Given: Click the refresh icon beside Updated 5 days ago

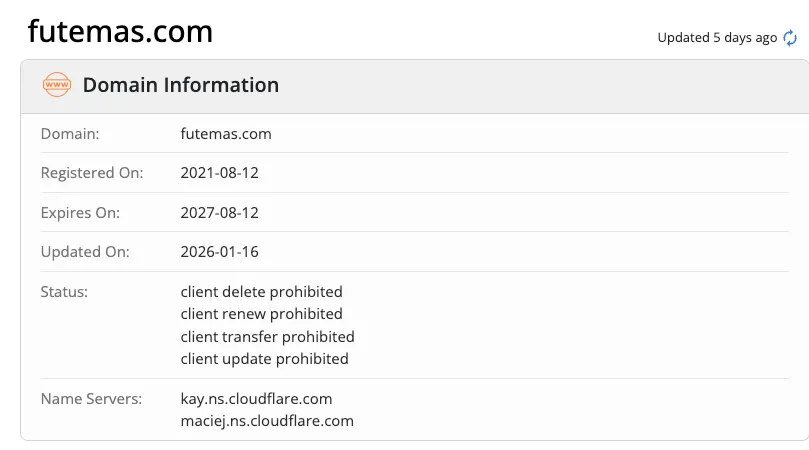Looking at the screenshot, I should point(790,38).
